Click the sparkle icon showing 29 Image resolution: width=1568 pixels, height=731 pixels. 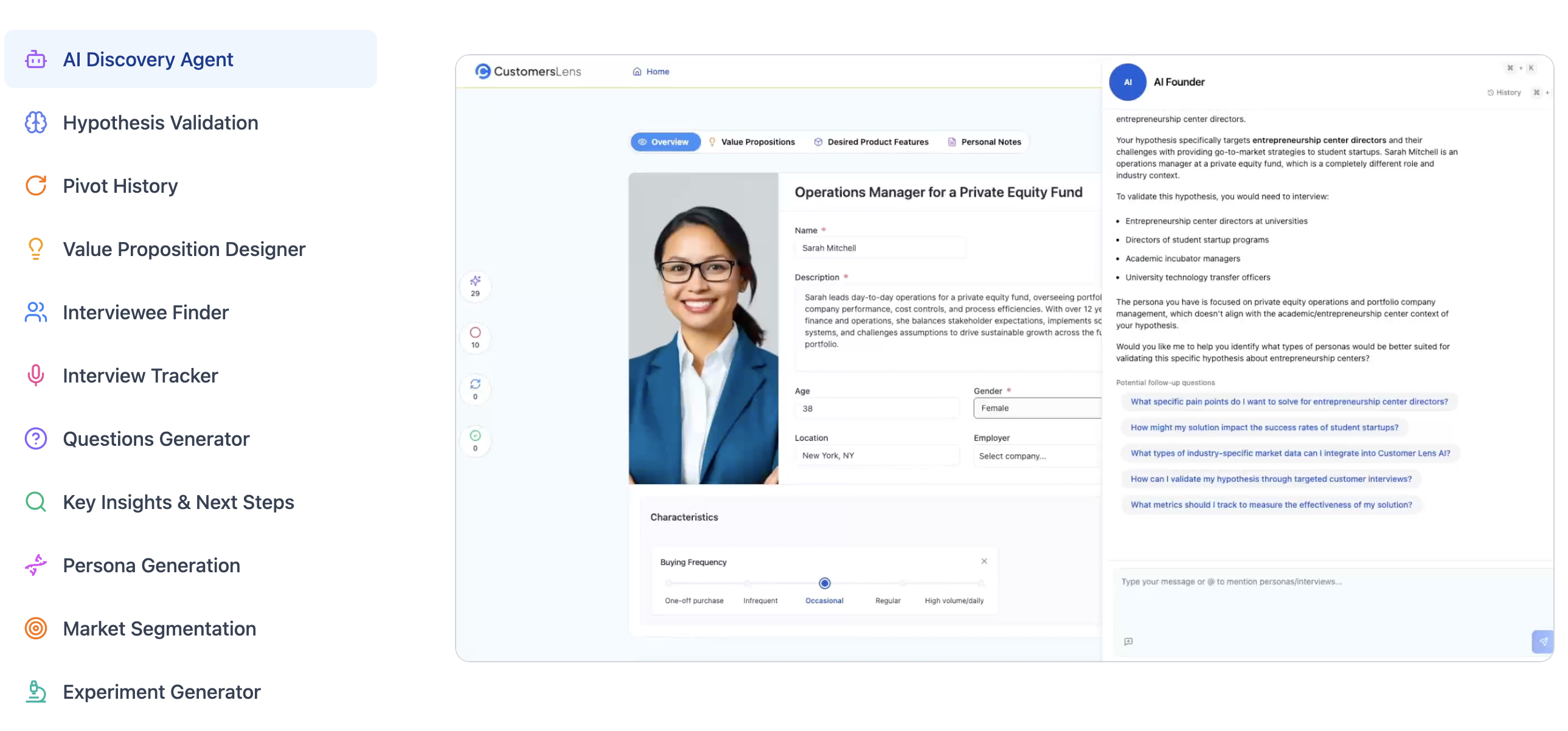pyautogui.click(x=475, y=281)
